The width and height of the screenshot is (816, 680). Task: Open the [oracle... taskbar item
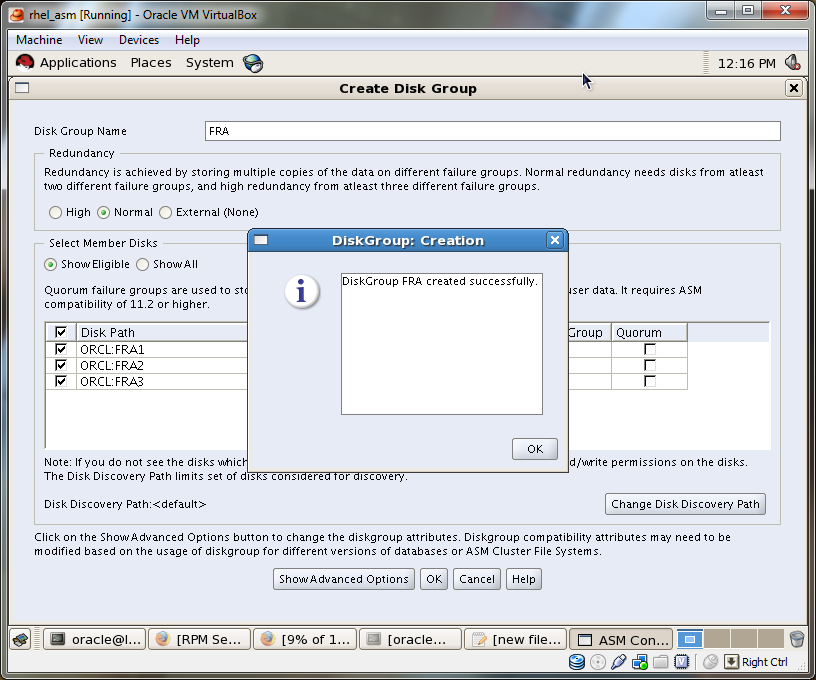411,639
